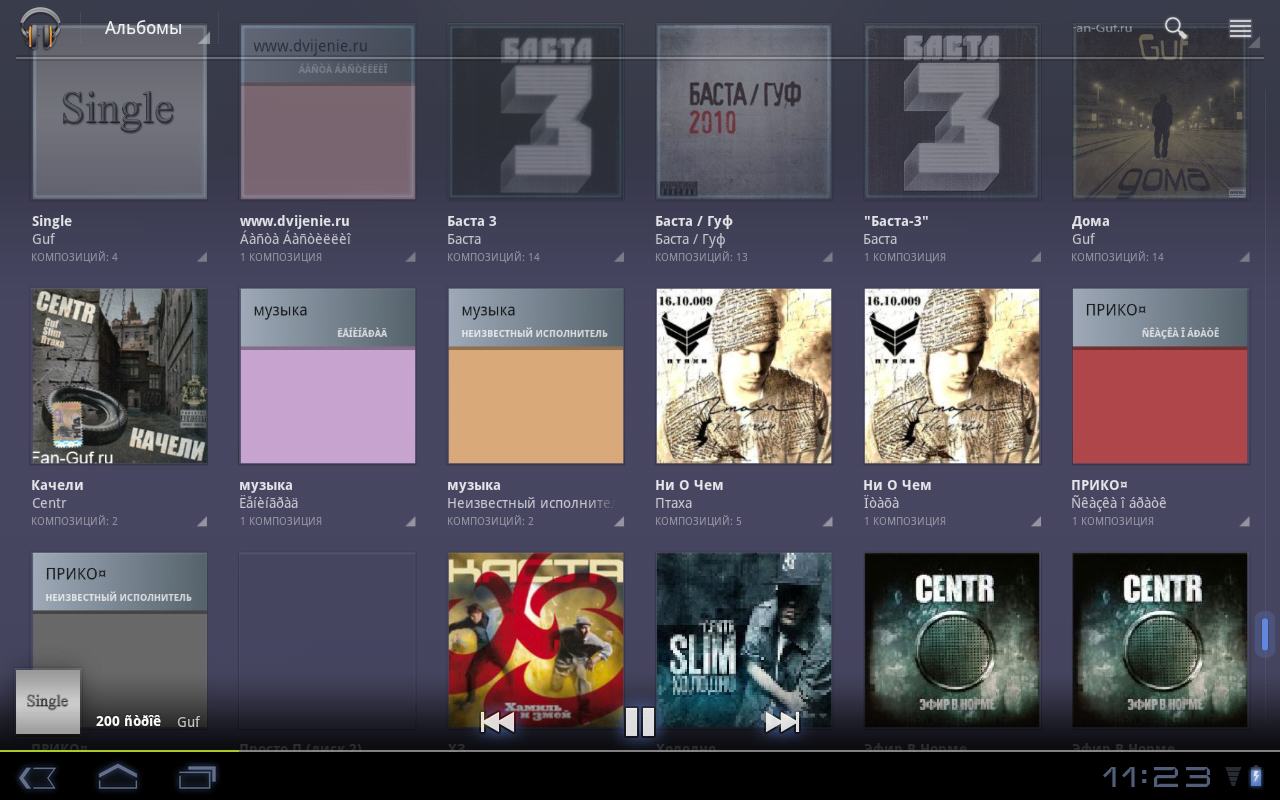Open the Slim Холодно album cover
The width and height of the screenshot is (1280, 800).
click(x=743, y=640)
